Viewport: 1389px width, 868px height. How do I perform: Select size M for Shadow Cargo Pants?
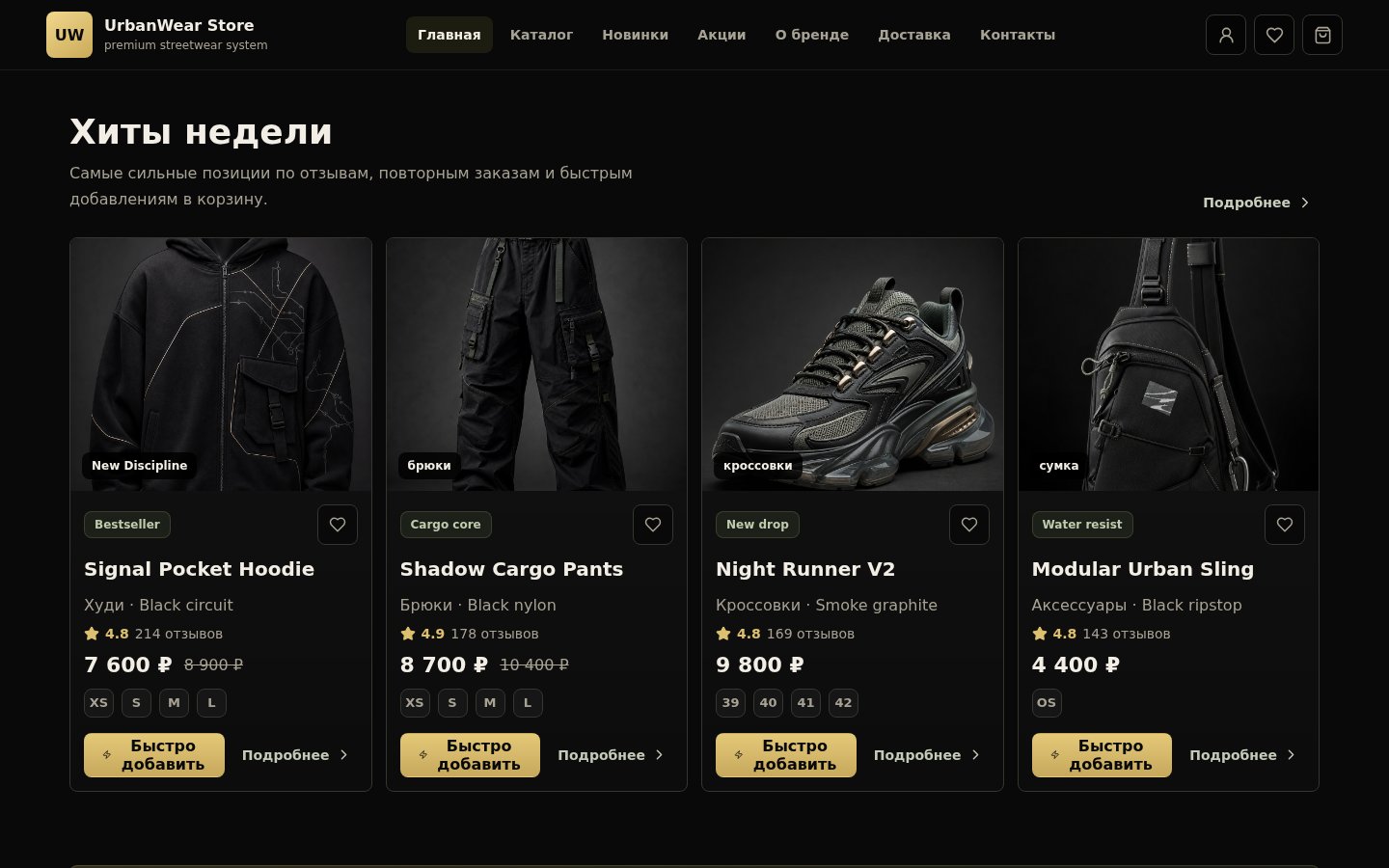click(490, 703)
